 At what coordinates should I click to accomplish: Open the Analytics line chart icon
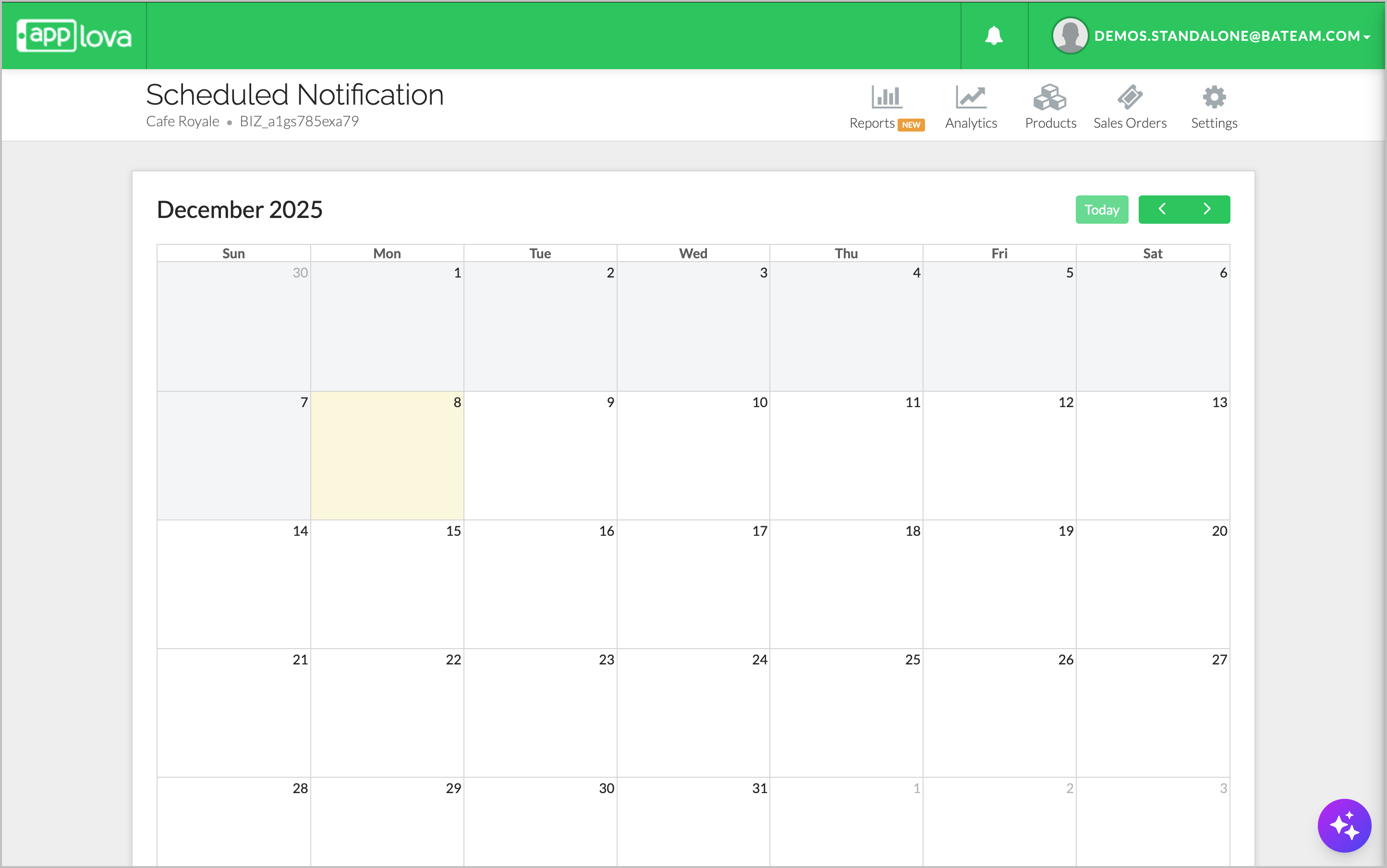tap(971, 97)
